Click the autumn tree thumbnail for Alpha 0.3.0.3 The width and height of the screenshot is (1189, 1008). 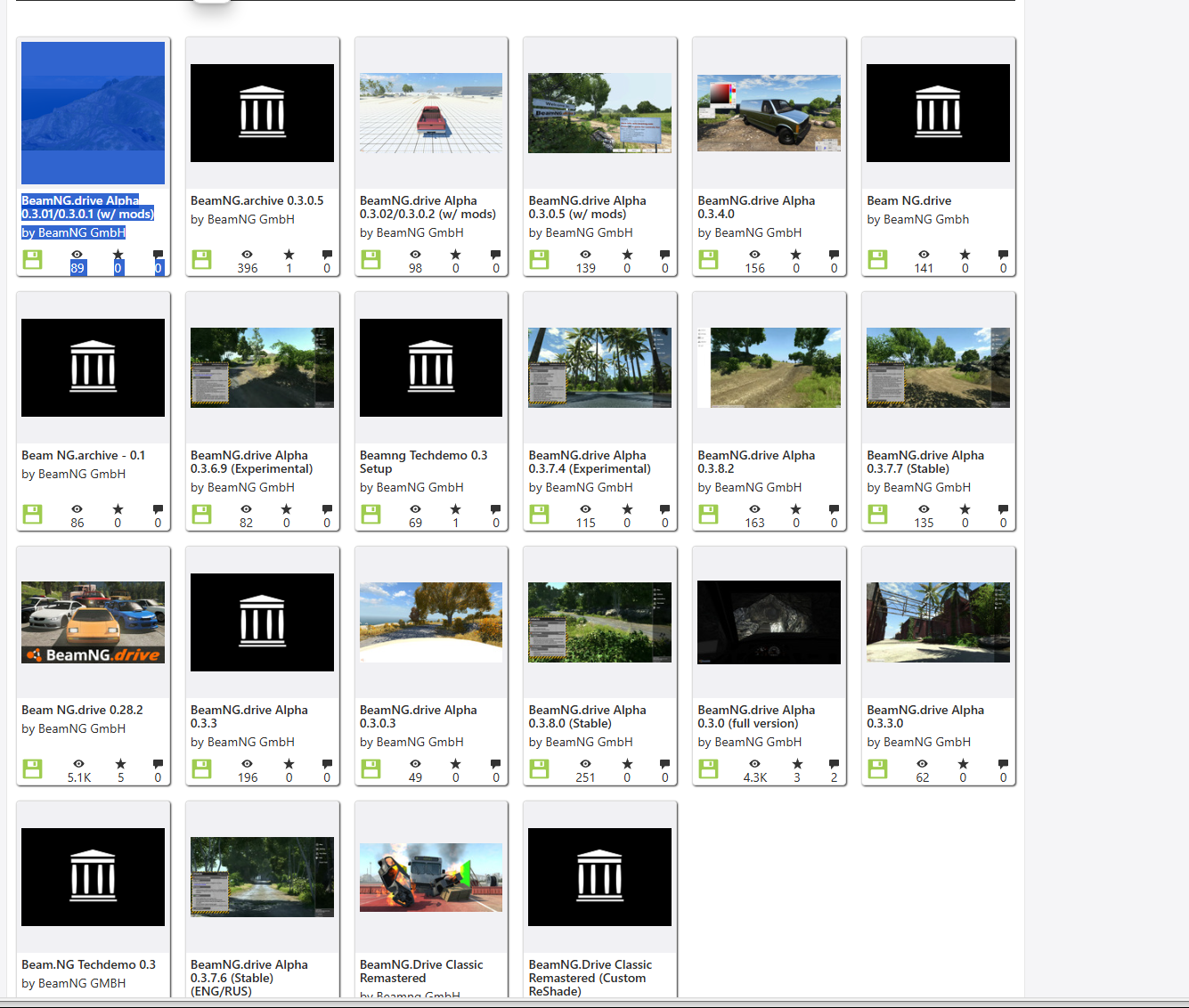431,622
